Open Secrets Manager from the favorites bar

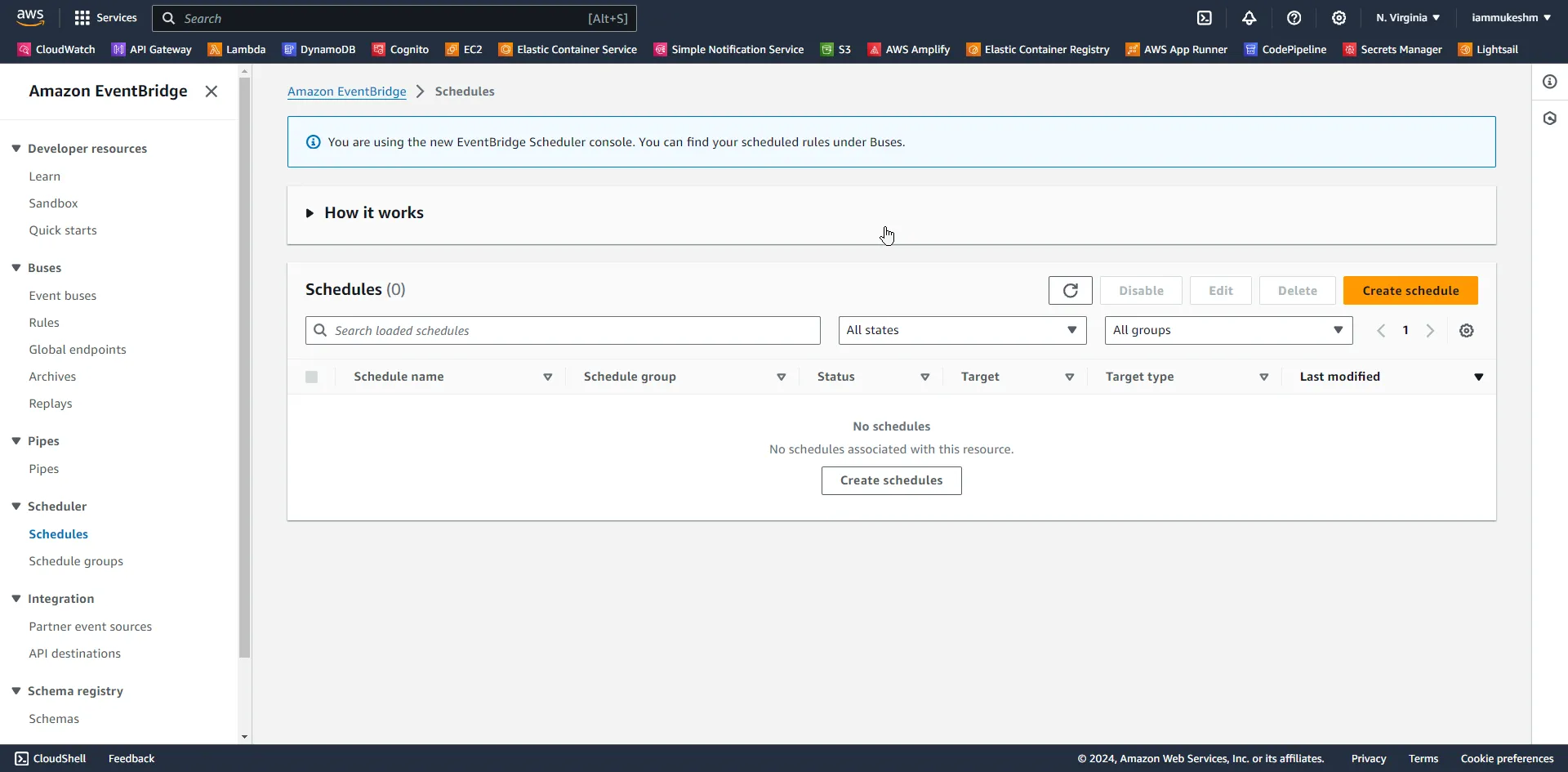click(1392, 49)
